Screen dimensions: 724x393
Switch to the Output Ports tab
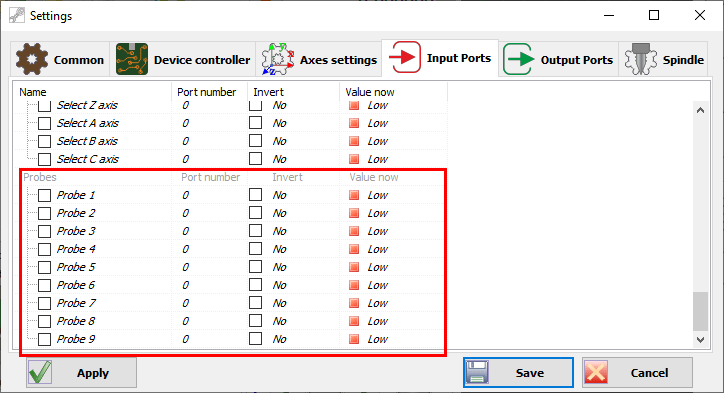(558, 60)
